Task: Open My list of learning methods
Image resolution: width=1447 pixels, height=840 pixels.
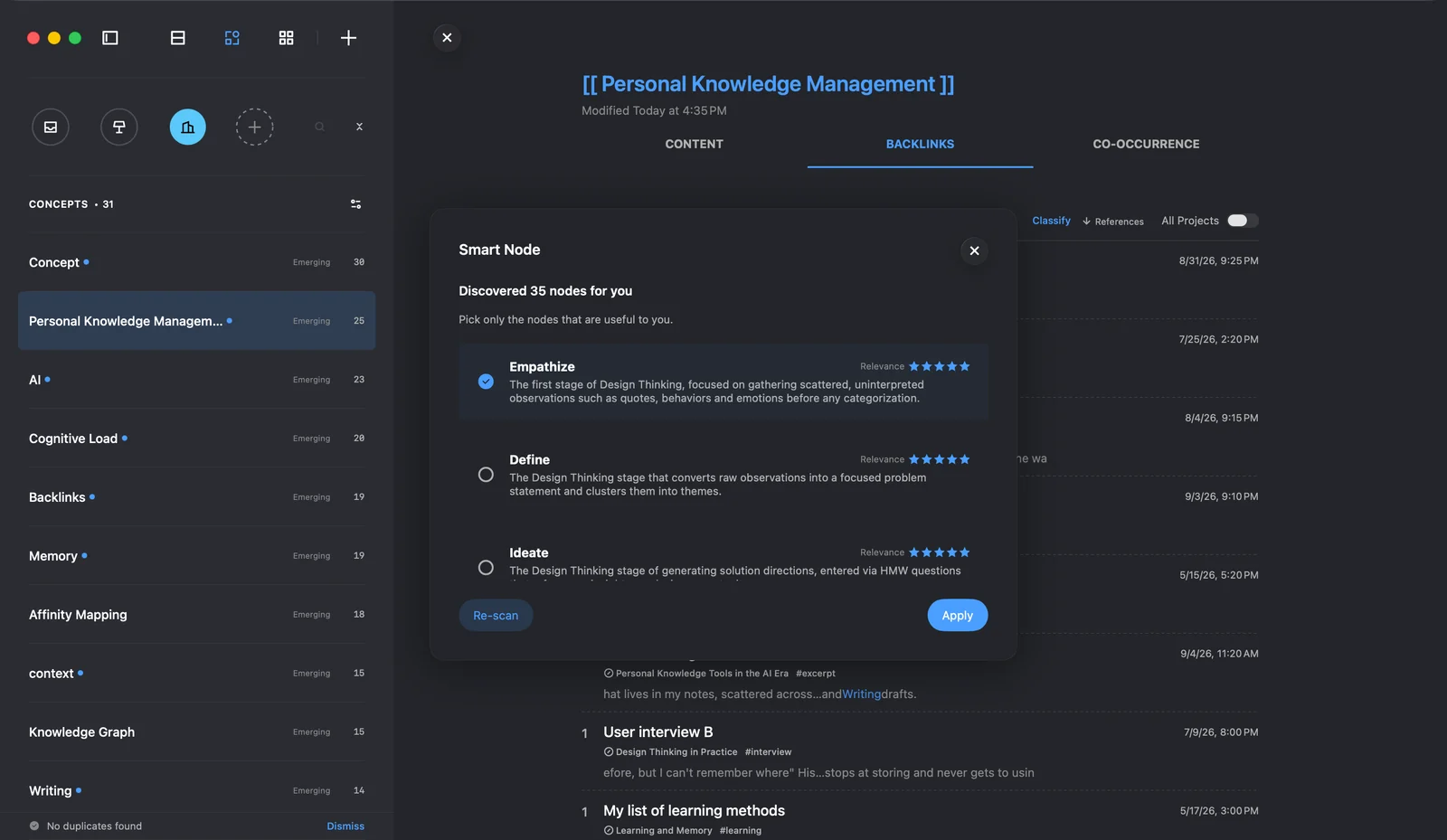Action: 694,811
